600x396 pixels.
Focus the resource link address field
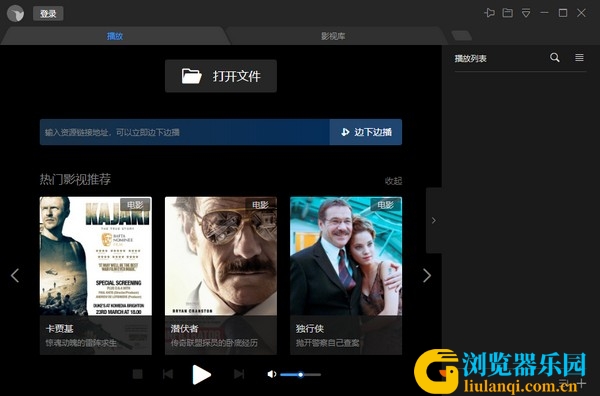coord(185,132)
